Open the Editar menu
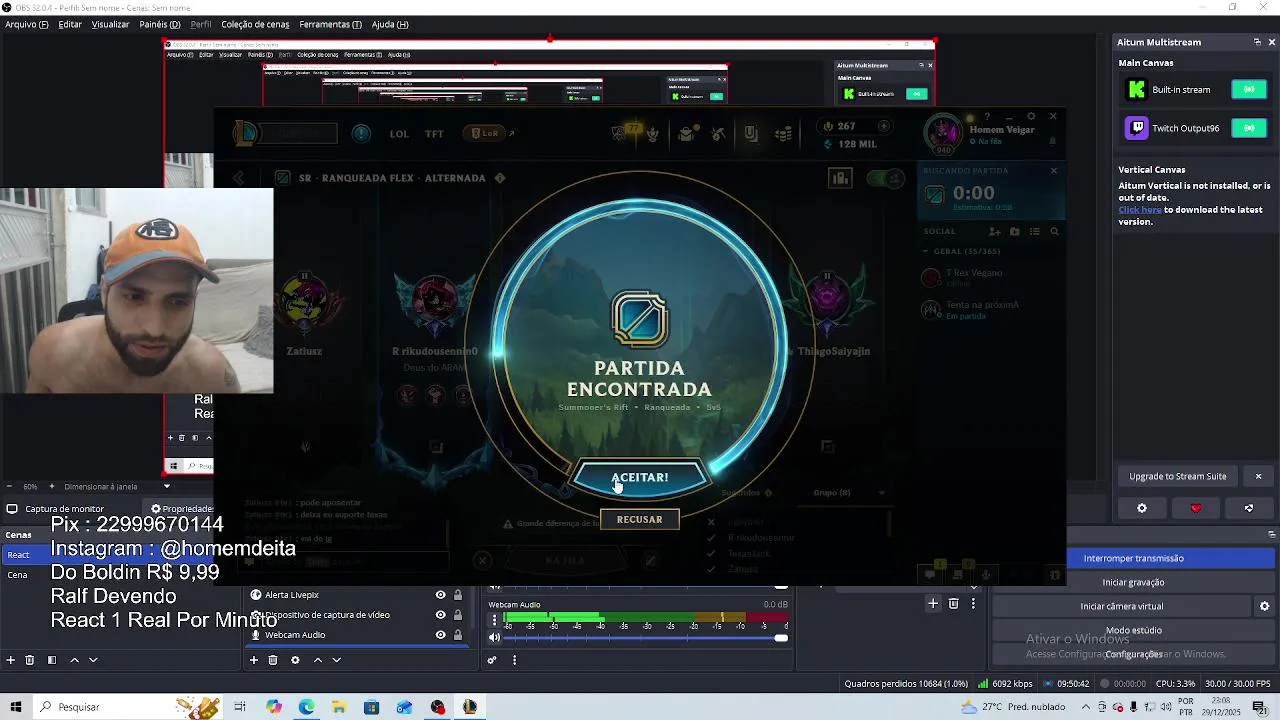The width and height of the screenshot is (1280, 720). pyautogui.click(x=70, y=24)
